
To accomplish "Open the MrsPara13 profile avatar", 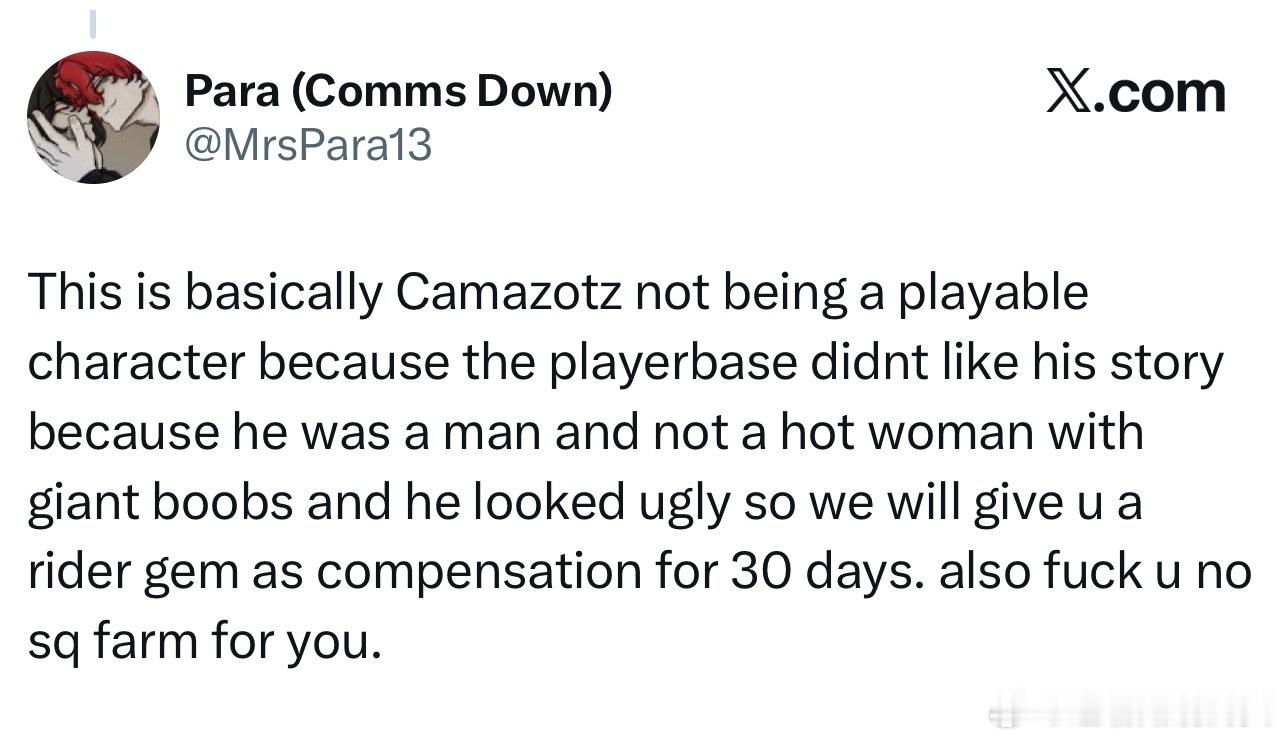I will pyautogui.click(x=93, y=117).
